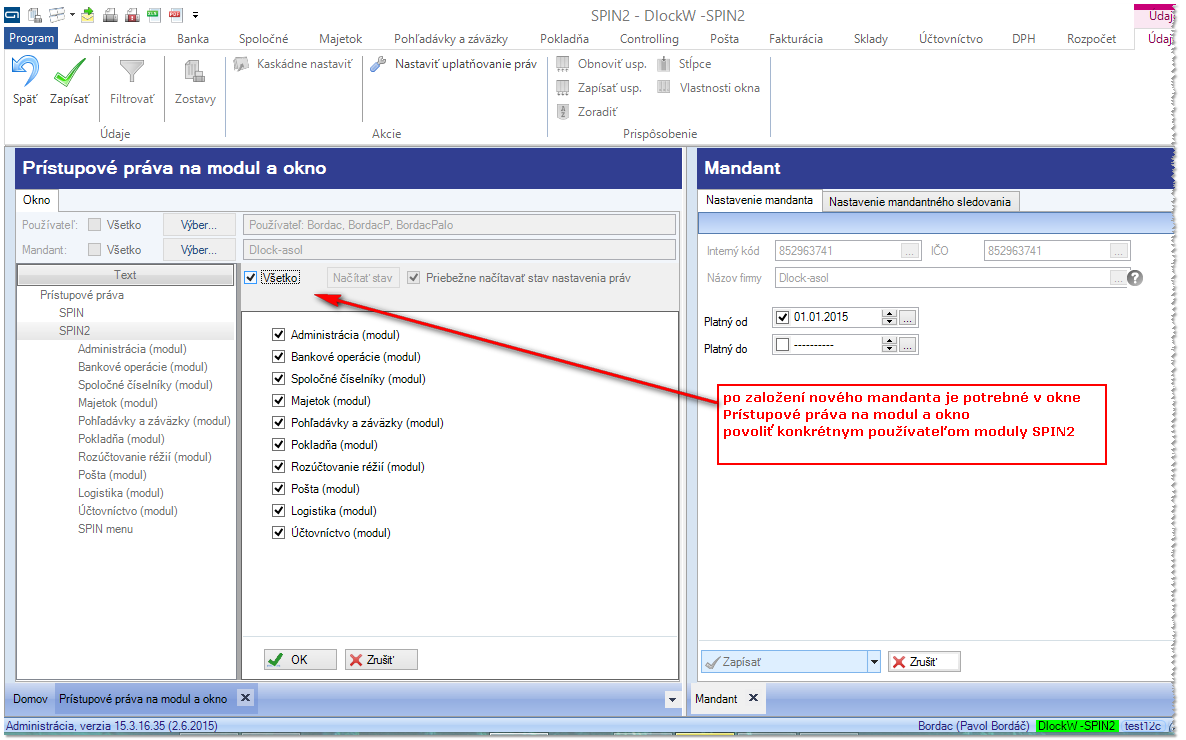
Task: Open the Pokladňa ribbon tab
Action: [564, 39]
